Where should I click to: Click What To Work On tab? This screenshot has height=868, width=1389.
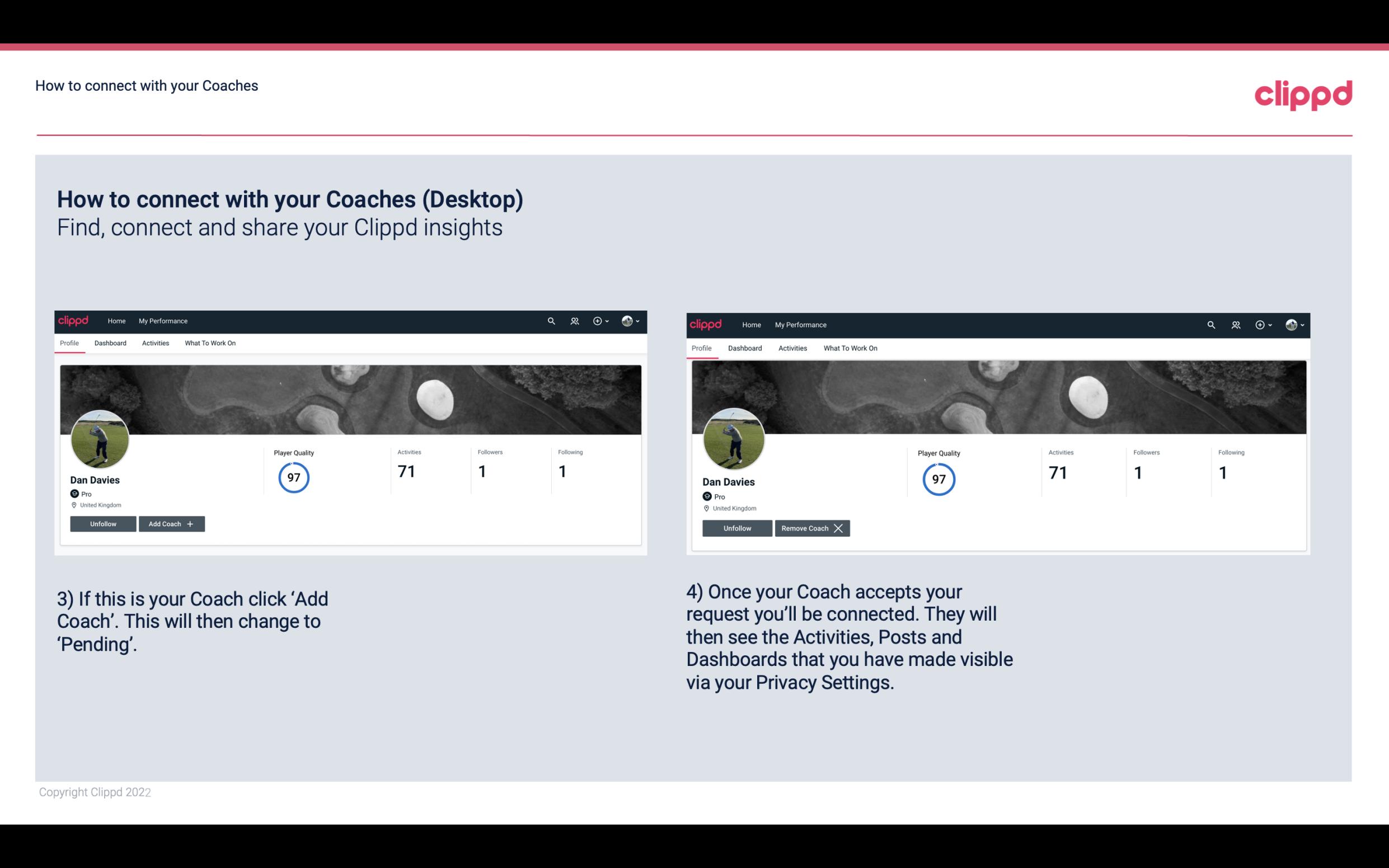coord(209,343)
